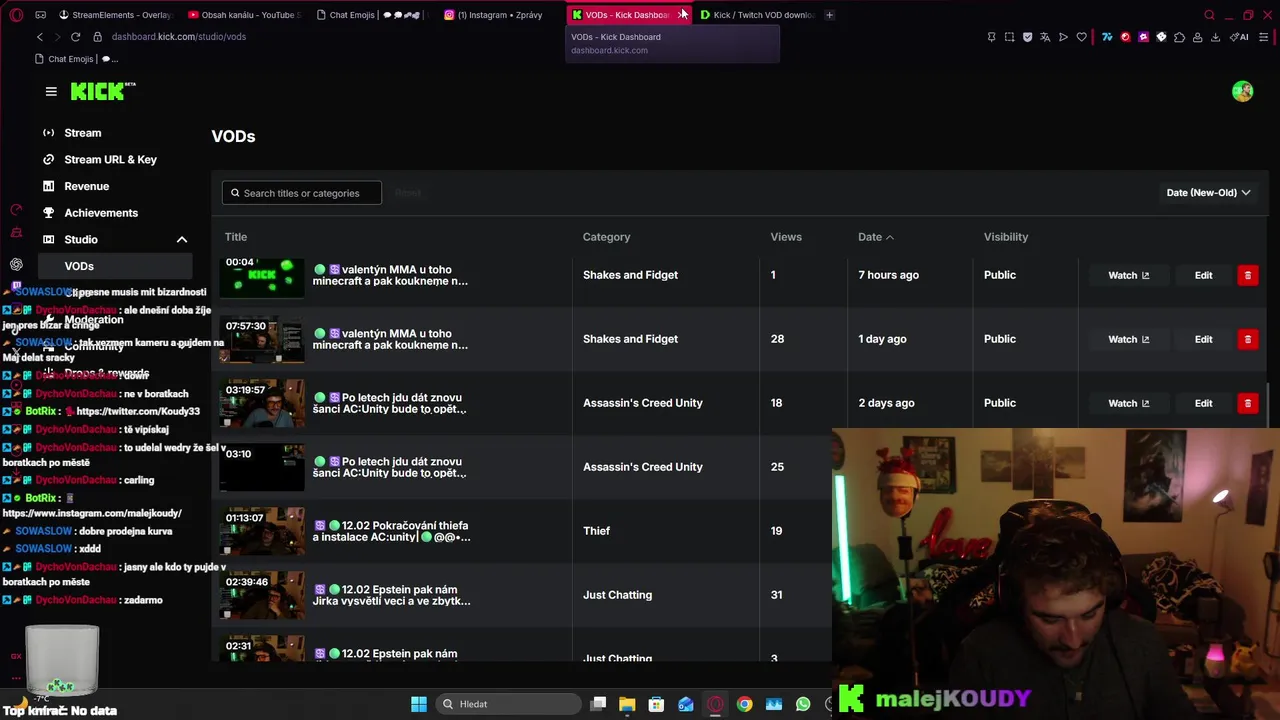Image resolution: width=1280 pixels, height=720 pixels.
Task: Open the 00:04 VOD thumbnail
Action: point(262,276)
